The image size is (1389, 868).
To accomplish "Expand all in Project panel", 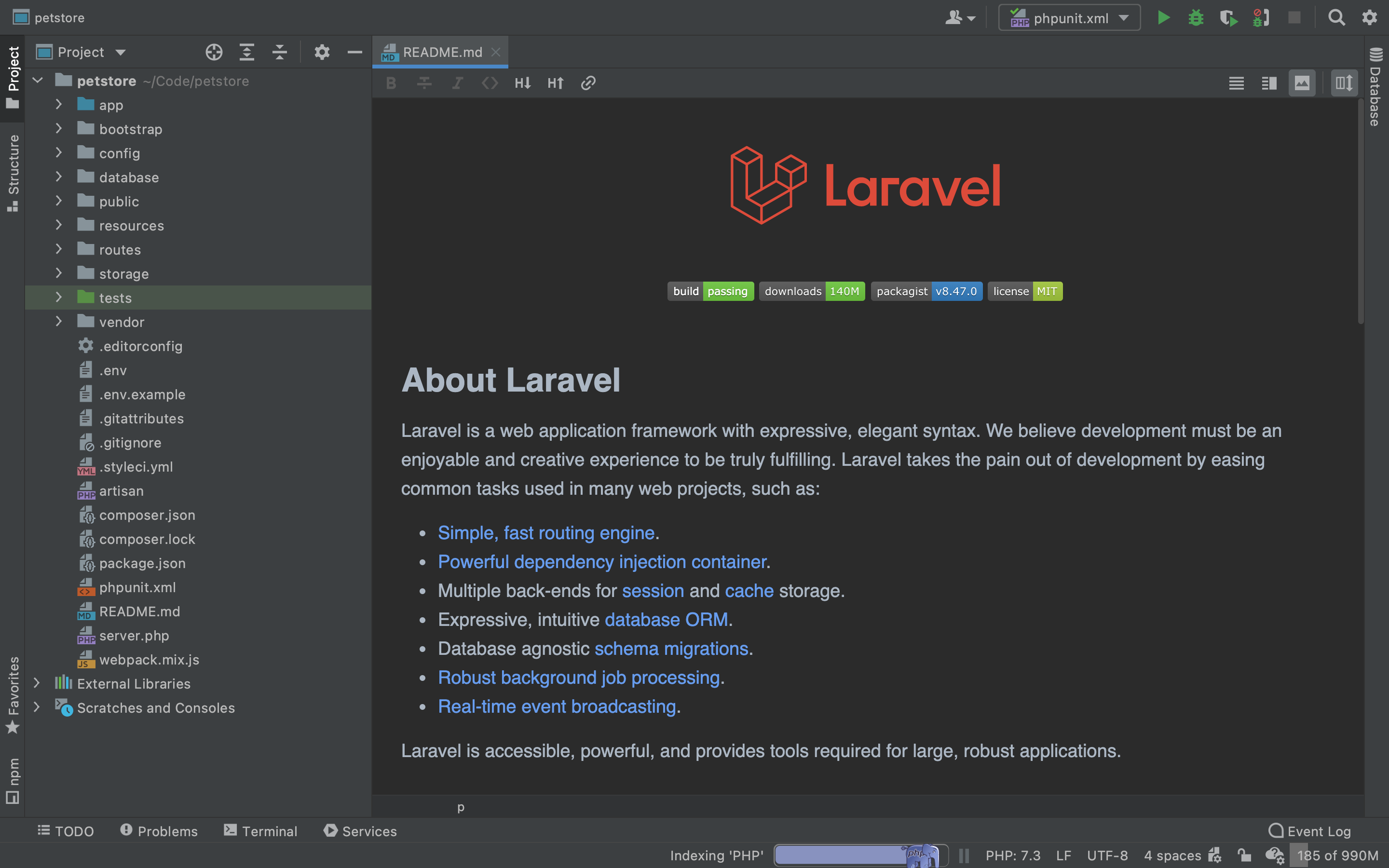I will click(247, 52).
